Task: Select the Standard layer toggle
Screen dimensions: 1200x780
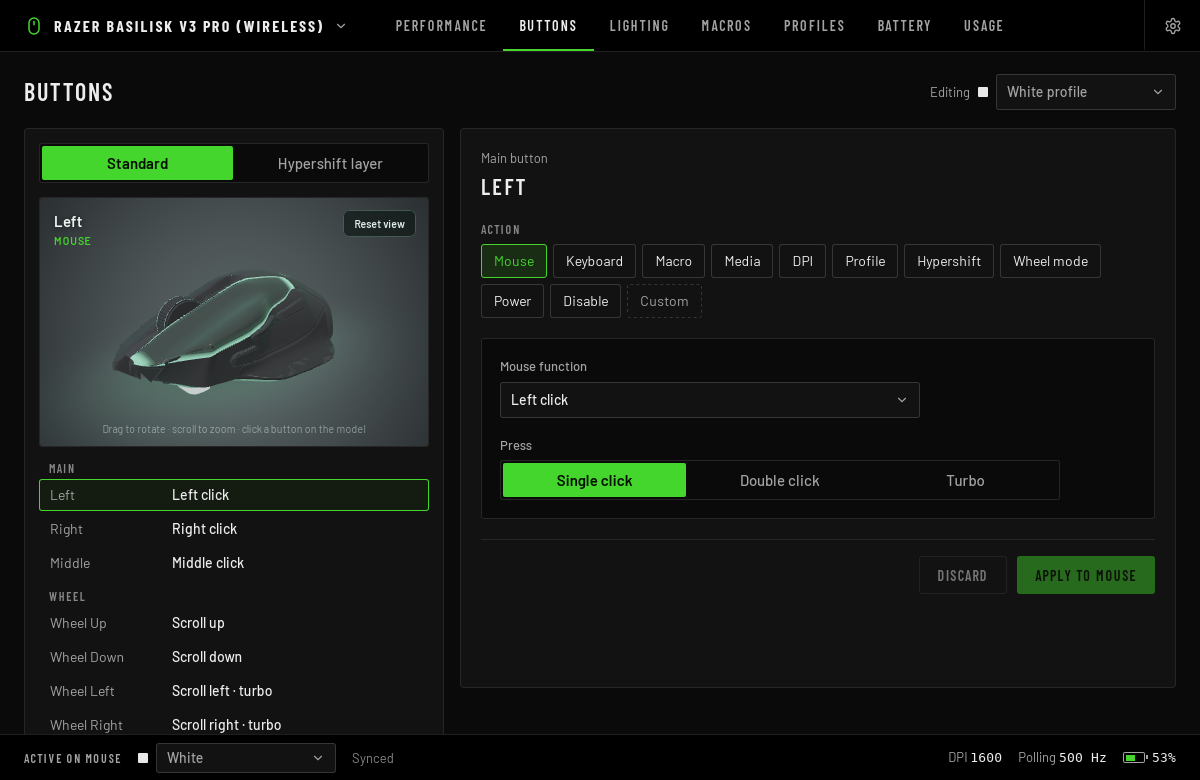Action: [137, 163]
